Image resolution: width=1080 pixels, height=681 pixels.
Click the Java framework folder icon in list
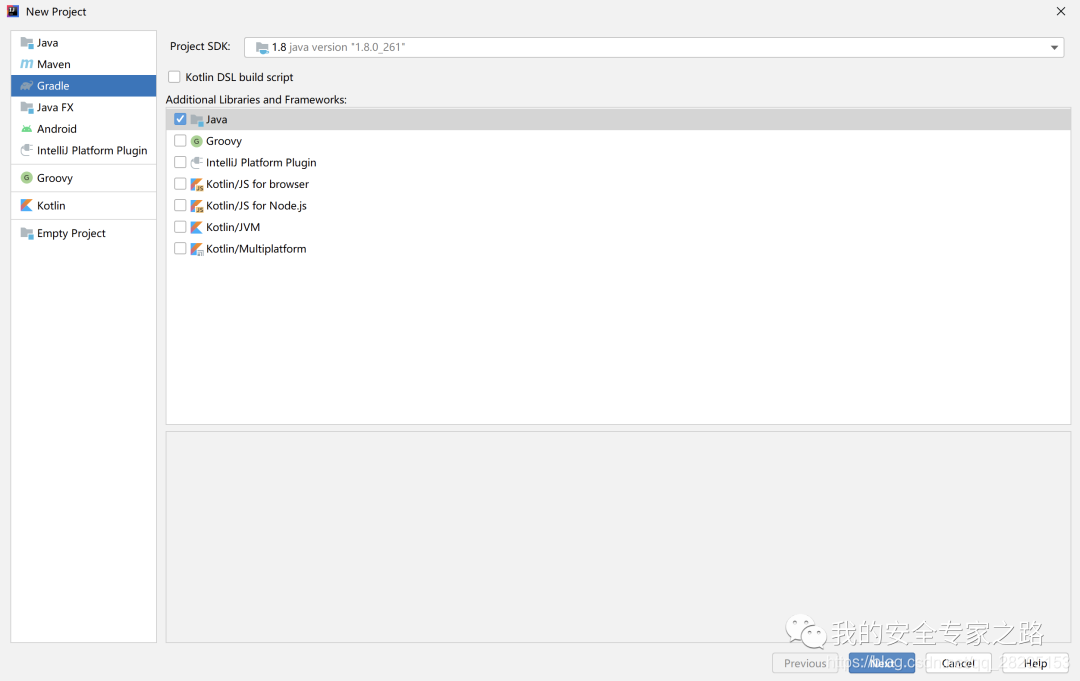pos(197,120)
